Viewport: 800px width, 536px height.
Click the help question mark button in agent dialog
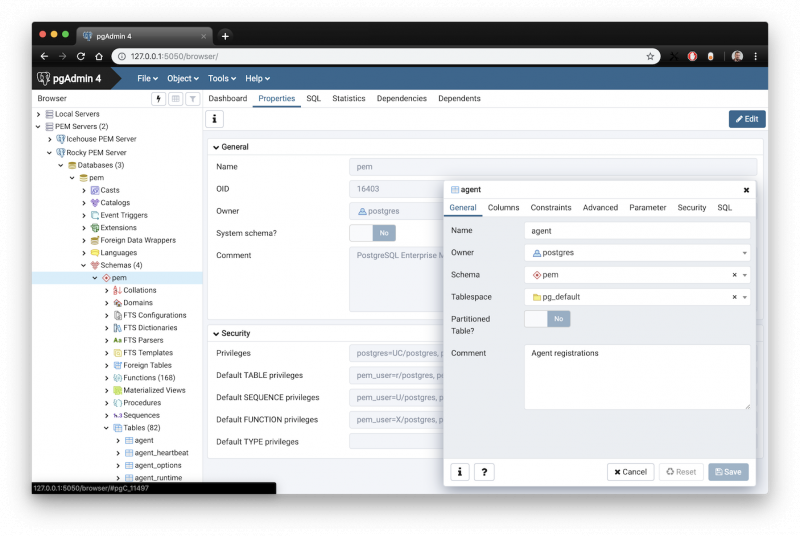click(x=484, y=472)
